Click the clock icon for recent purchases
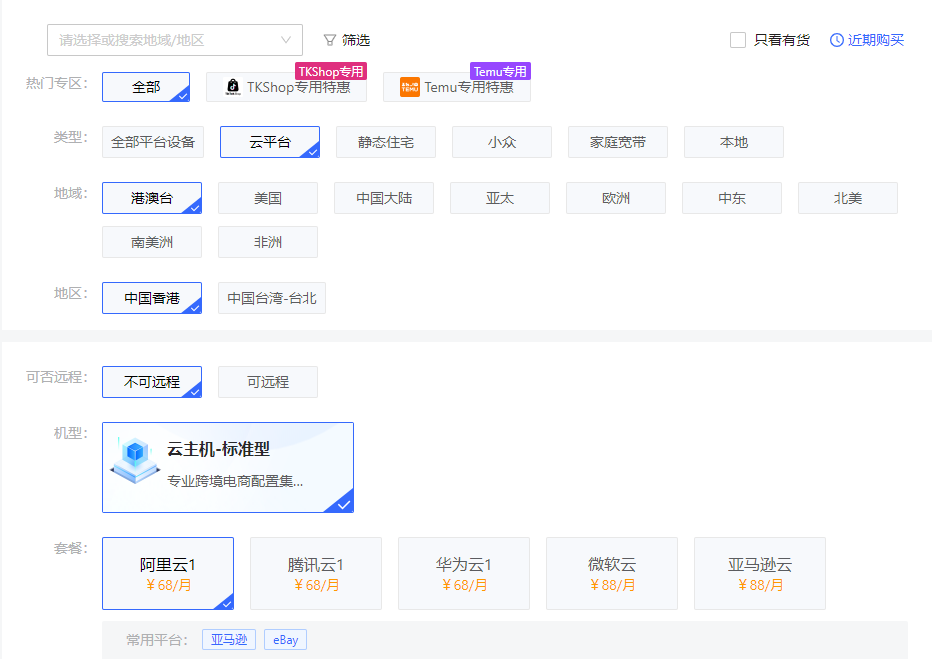The image size is (932, 659). [x=837, y=40]
